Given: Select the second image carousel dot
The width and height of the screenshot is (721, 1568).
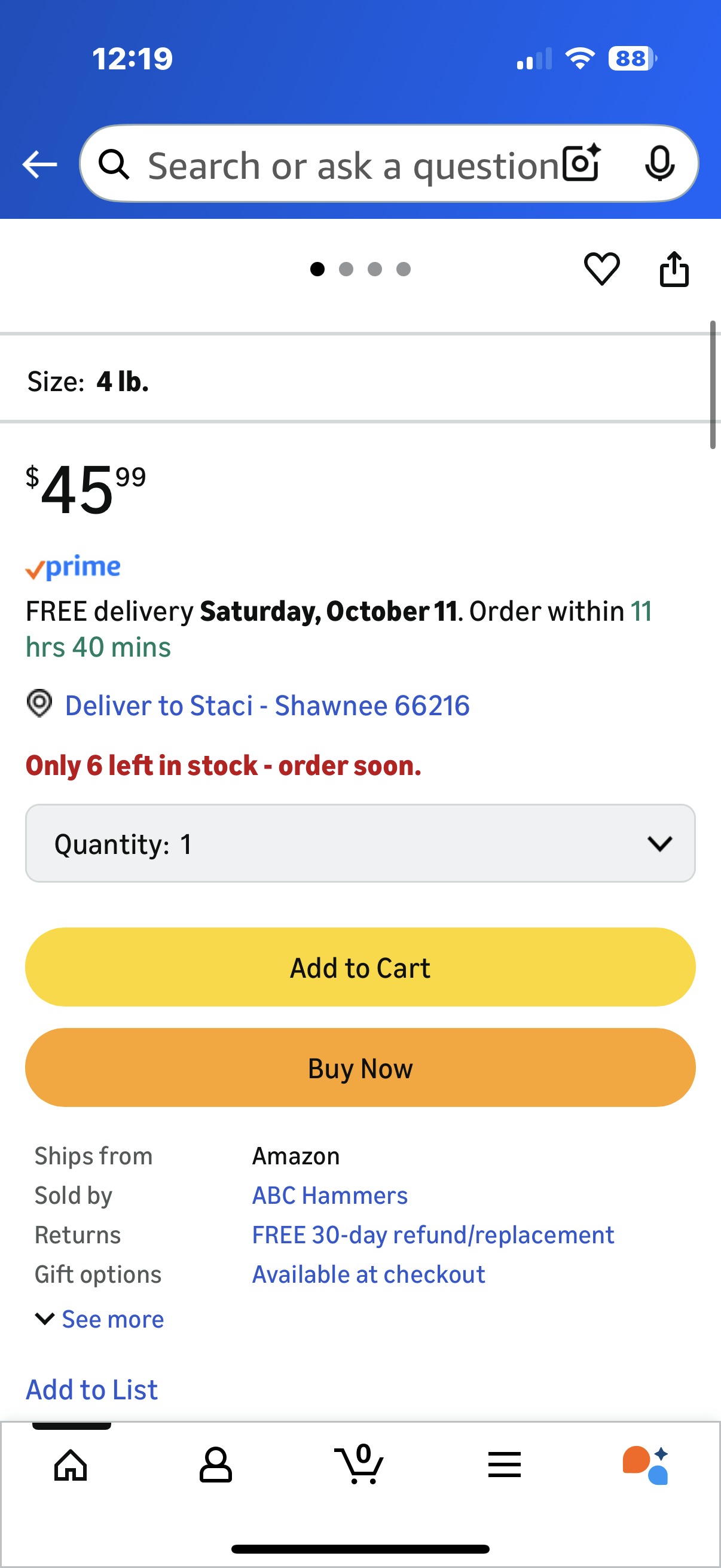Looking at the screenshot, I should click(x=346, y=269).
